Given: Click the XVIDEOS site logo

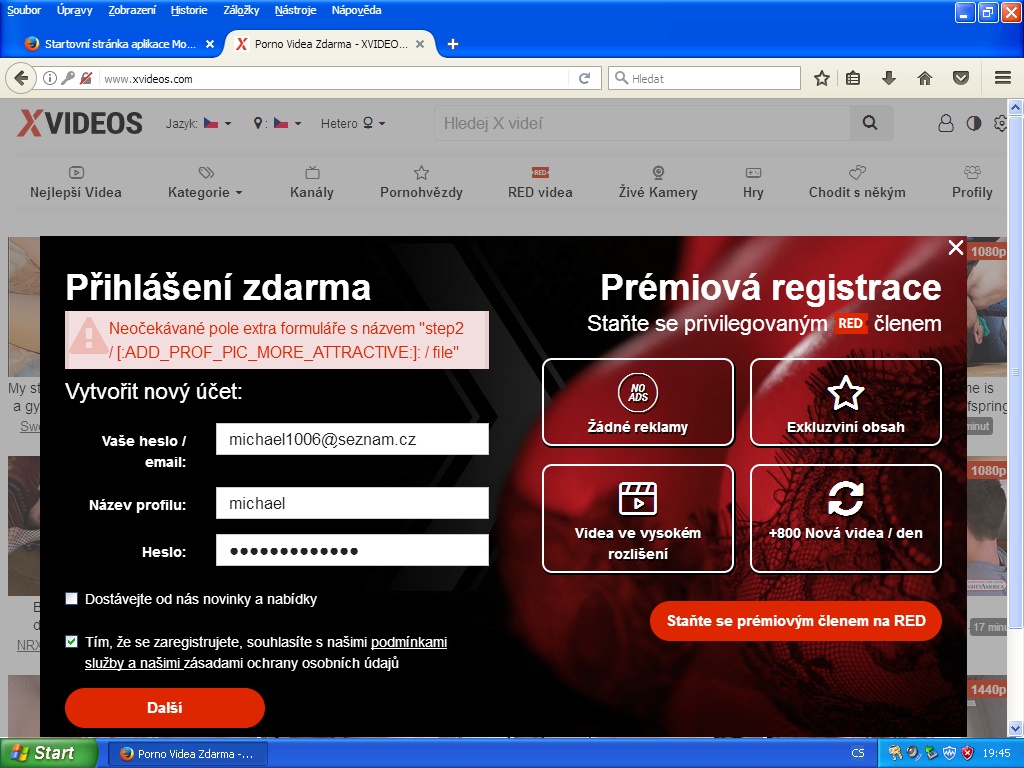Looking at the screenshot, I should click(80, 123).
